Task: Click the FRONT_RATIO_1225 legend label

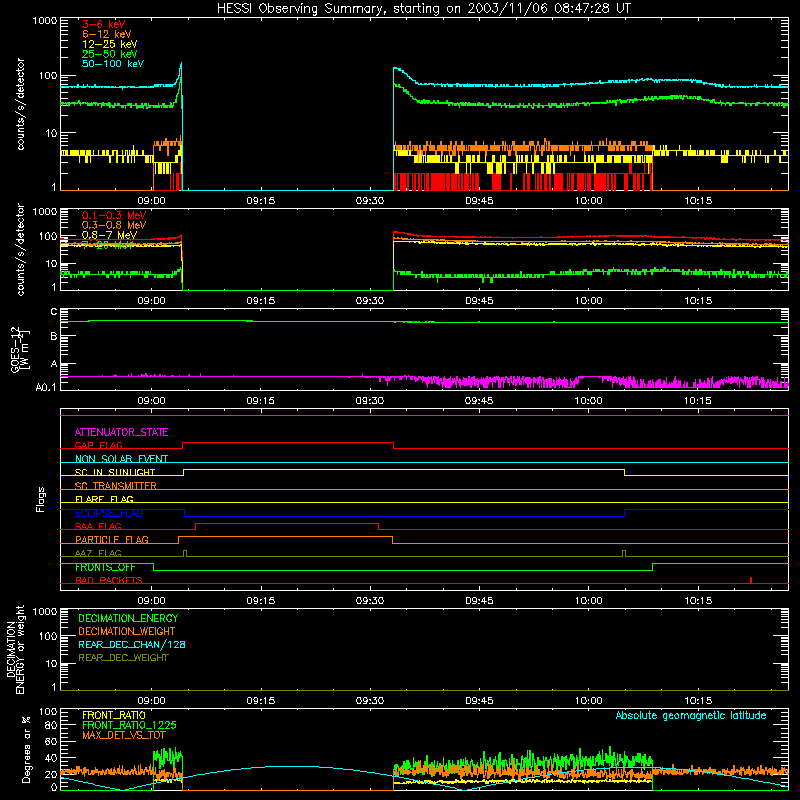Action: 129,725
